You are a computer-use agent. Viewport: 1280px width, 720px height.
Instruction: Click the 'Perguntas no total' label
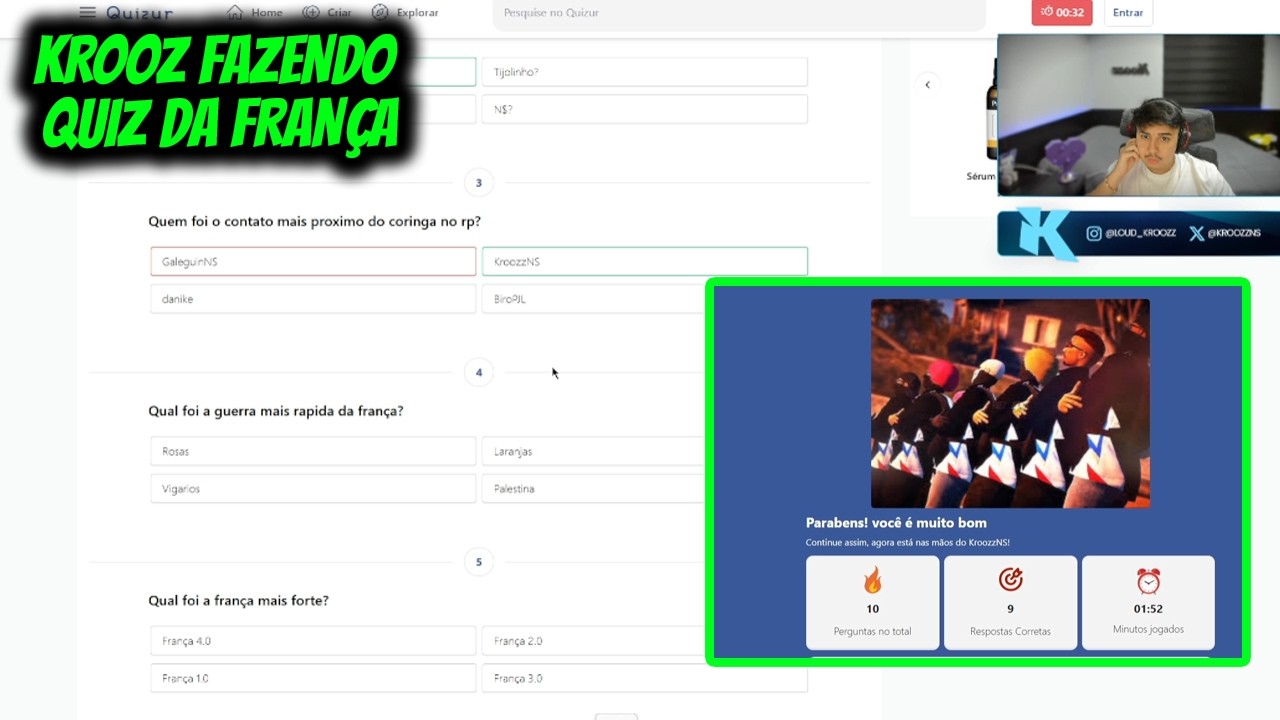873,632
